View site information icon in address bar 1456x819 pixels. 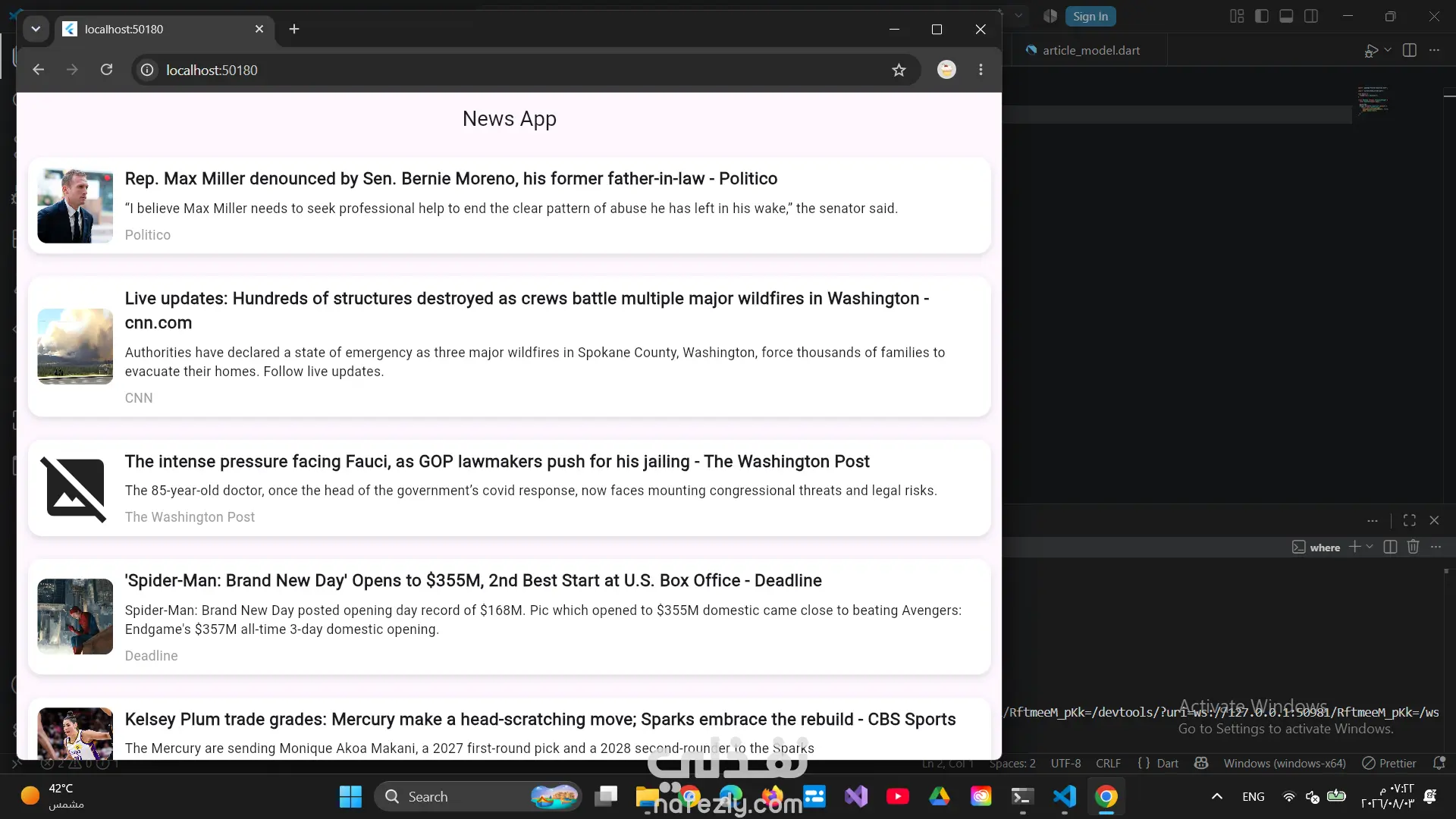click(147, 70)
